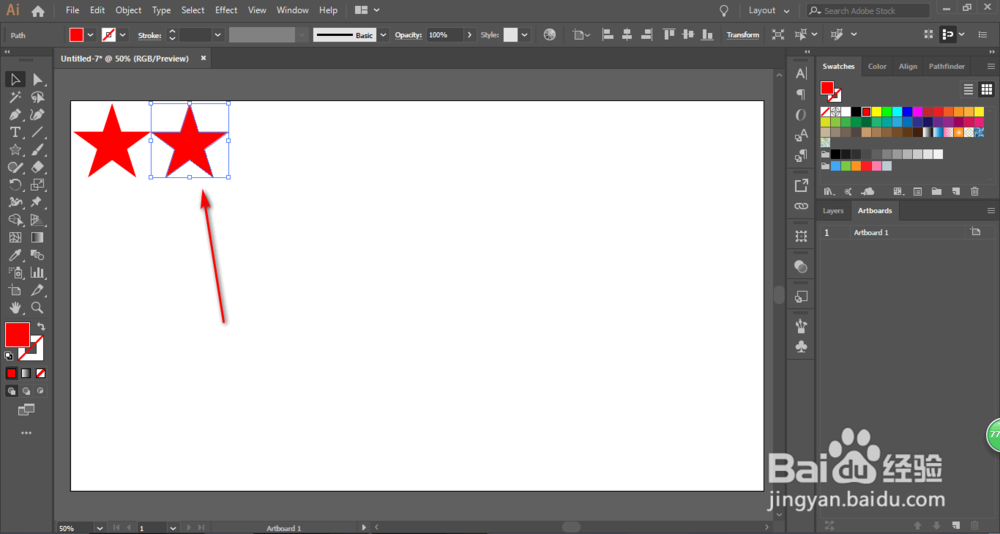The image size is (1000, 534).
Task: Open the stroke color dropdown in control bar
Action: [x=123, y=35]
